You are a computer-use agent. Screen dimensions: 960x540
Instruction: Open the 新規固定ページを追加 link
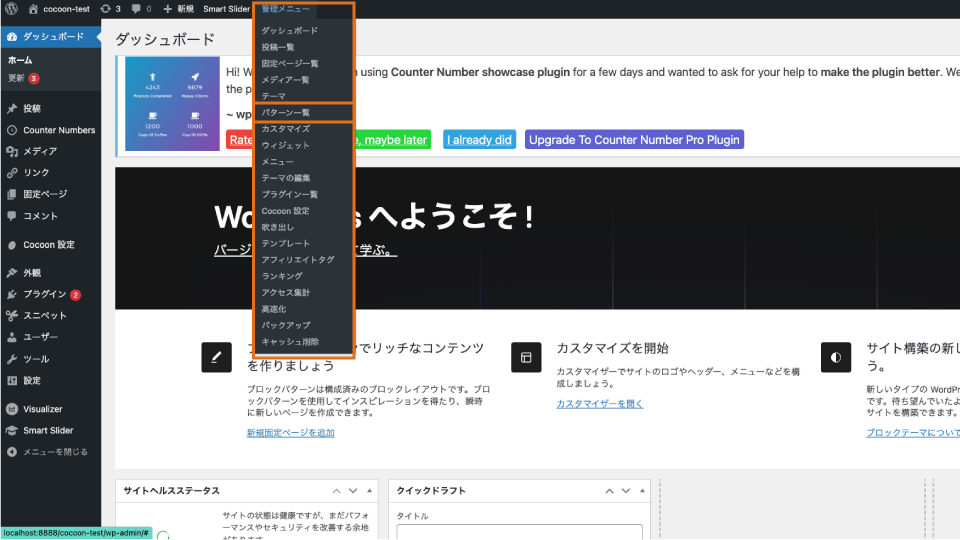(x=291, y=433)
